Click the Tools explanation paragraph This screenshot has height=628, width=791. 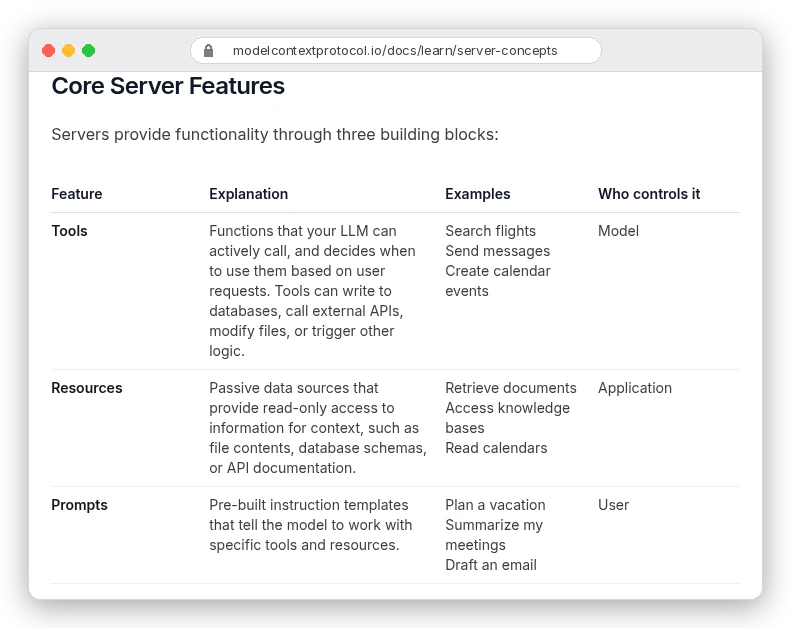312,291
